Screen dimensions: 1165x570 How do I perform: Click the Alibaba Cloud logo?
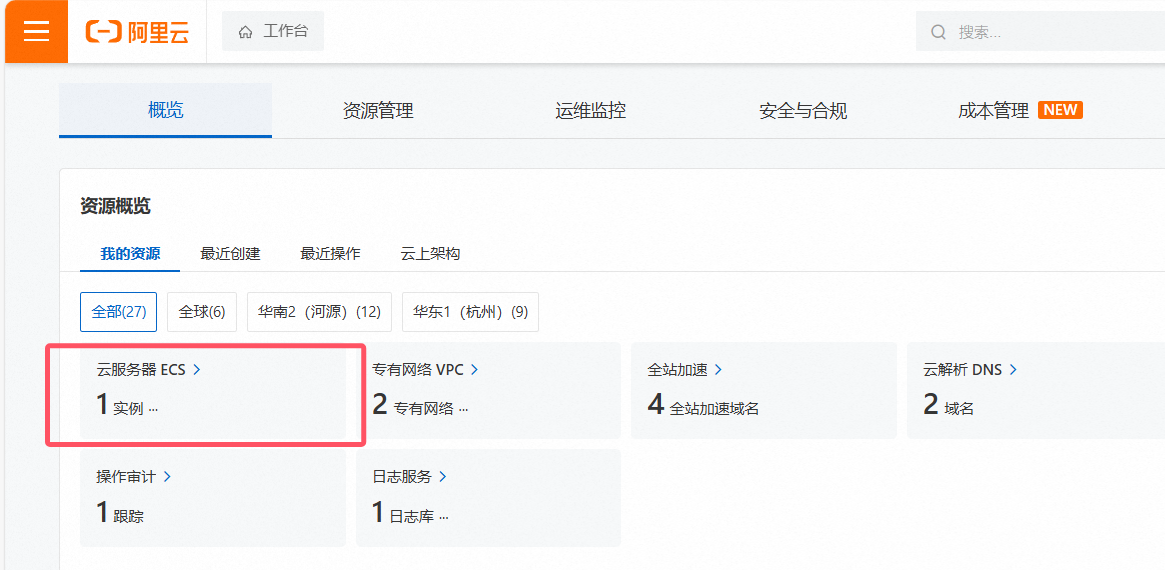[x=137, y=32]
